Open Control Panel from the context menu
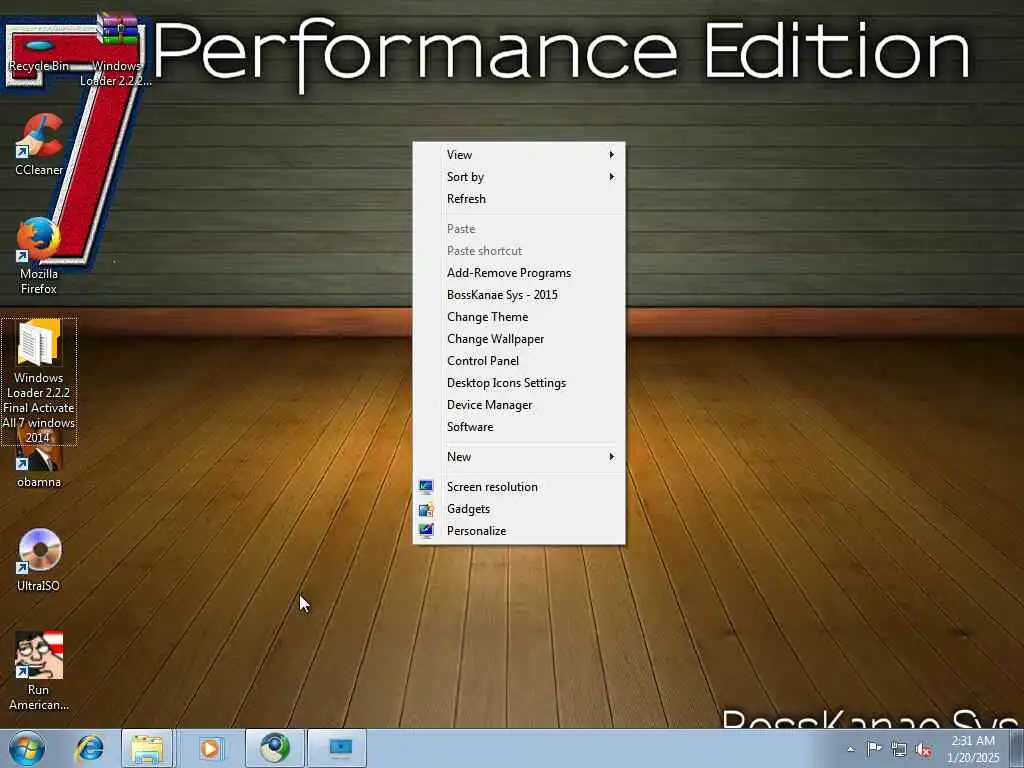Viewport: 1024px width, 768px height. (519, 360)
